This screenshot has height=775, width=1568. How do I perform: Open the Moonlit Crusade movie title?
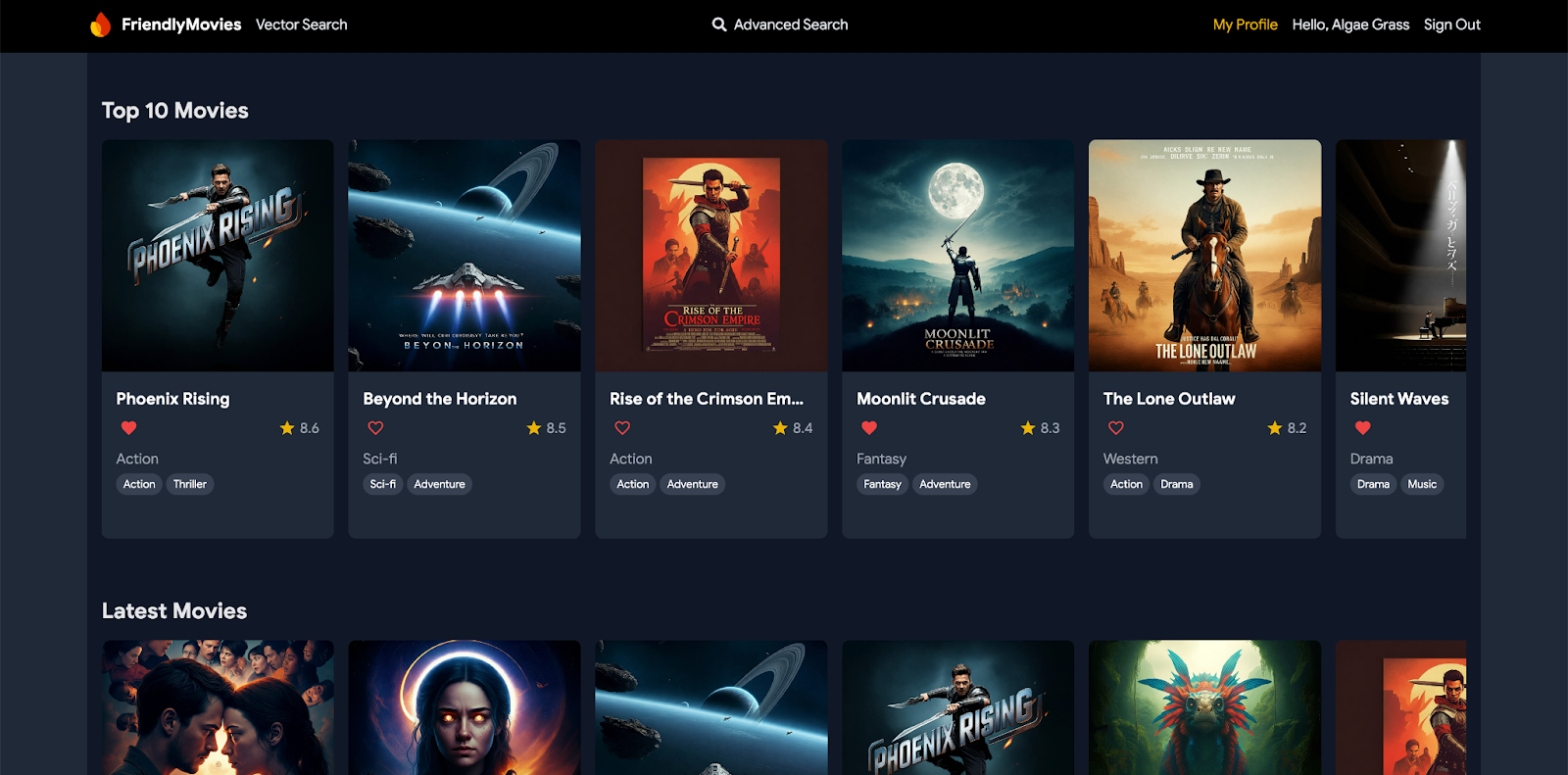[x=921, y=399]
